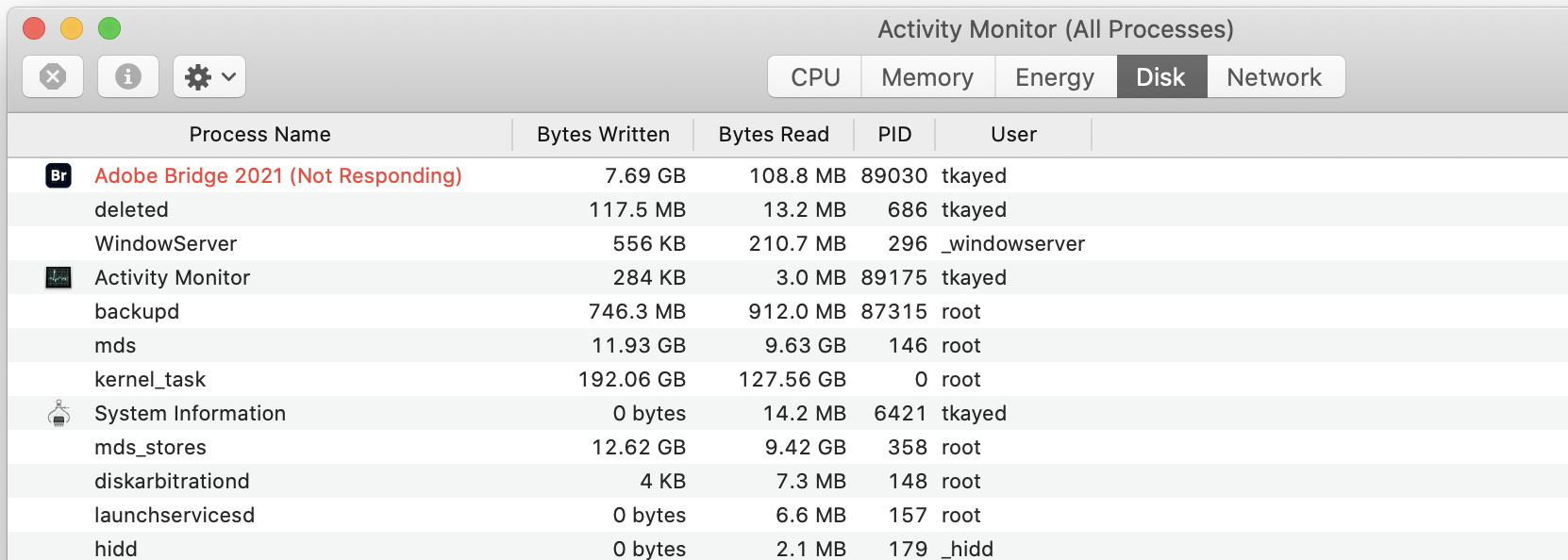
Task: Sort processes by PID column
Action: pyautogui.click(x=894, y=135)
